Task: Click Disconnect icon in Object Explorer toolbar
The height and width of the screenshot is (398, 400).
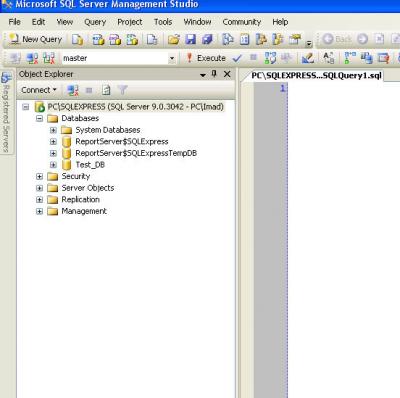Action: pos(73,90)
